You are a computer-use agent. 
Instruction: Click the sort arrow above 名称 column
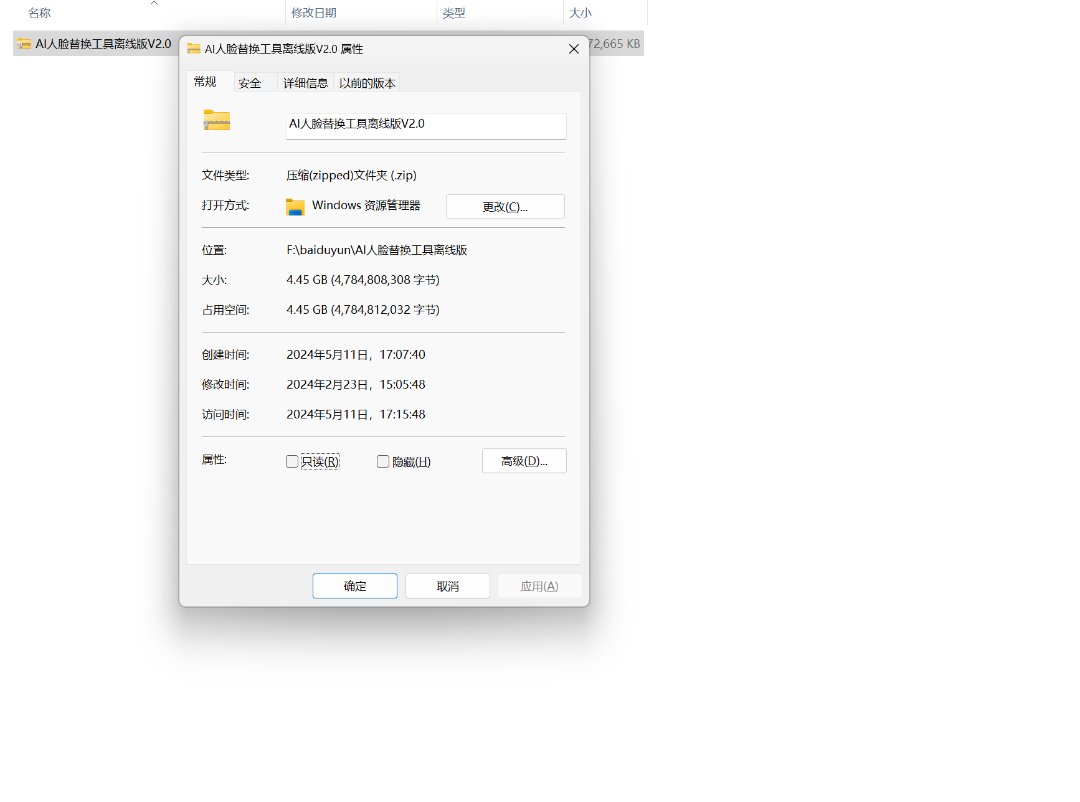click(x=153, y=4)
